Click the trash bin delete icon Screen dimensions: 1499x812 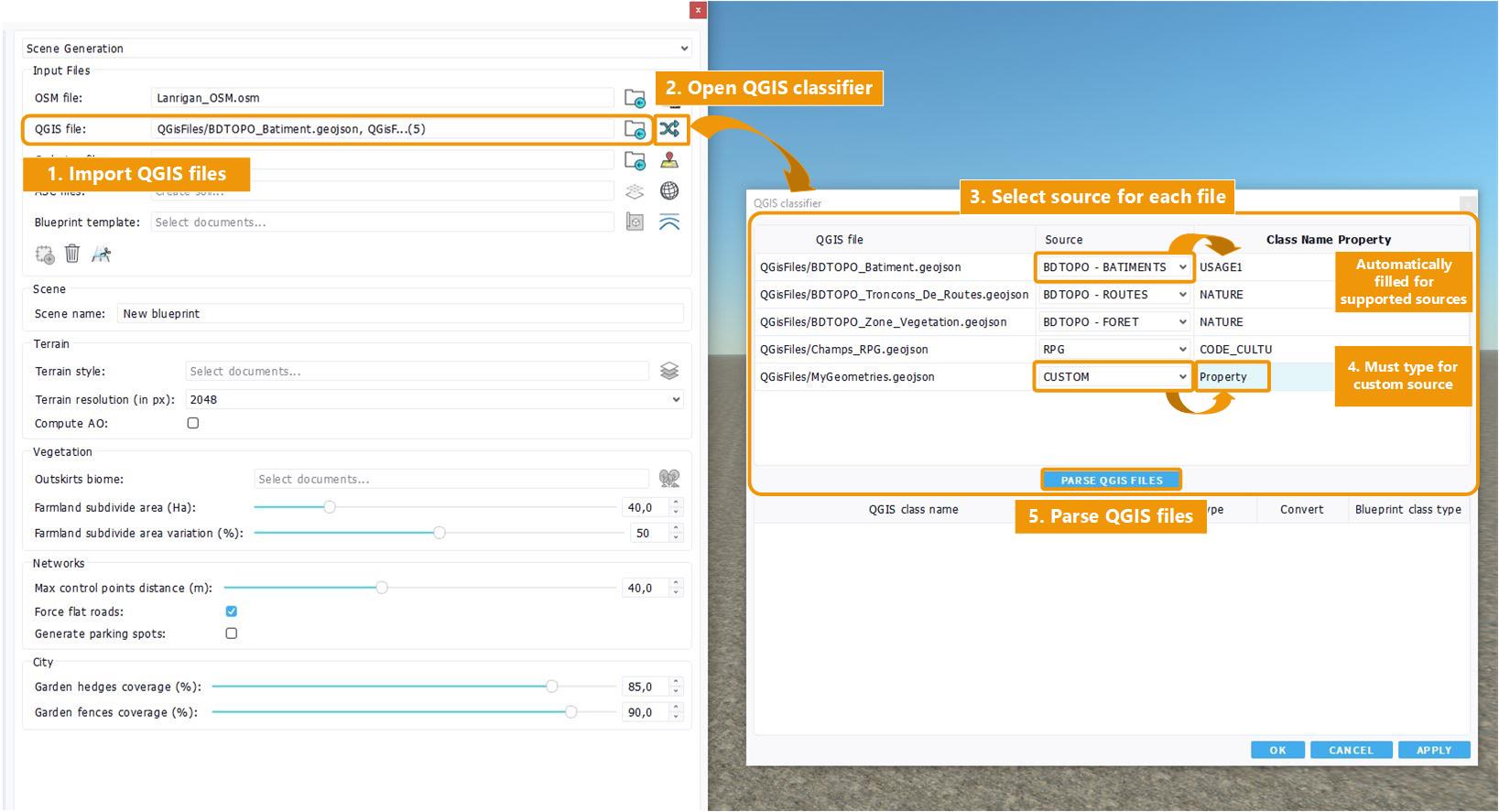tap(72, 254)
